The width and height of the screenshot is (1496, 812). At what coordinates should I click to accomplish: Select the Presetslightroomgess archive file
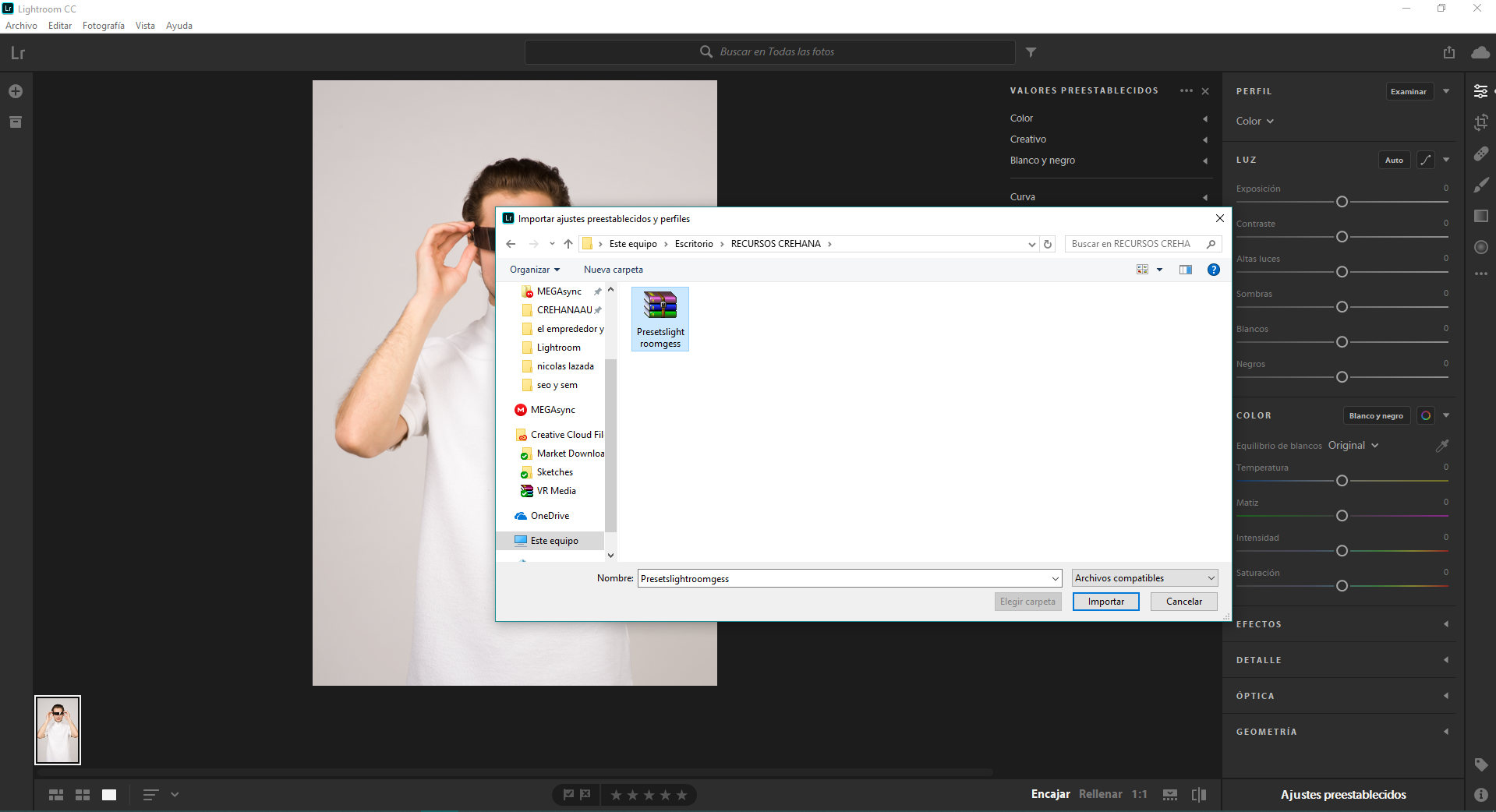coord(660,319)
